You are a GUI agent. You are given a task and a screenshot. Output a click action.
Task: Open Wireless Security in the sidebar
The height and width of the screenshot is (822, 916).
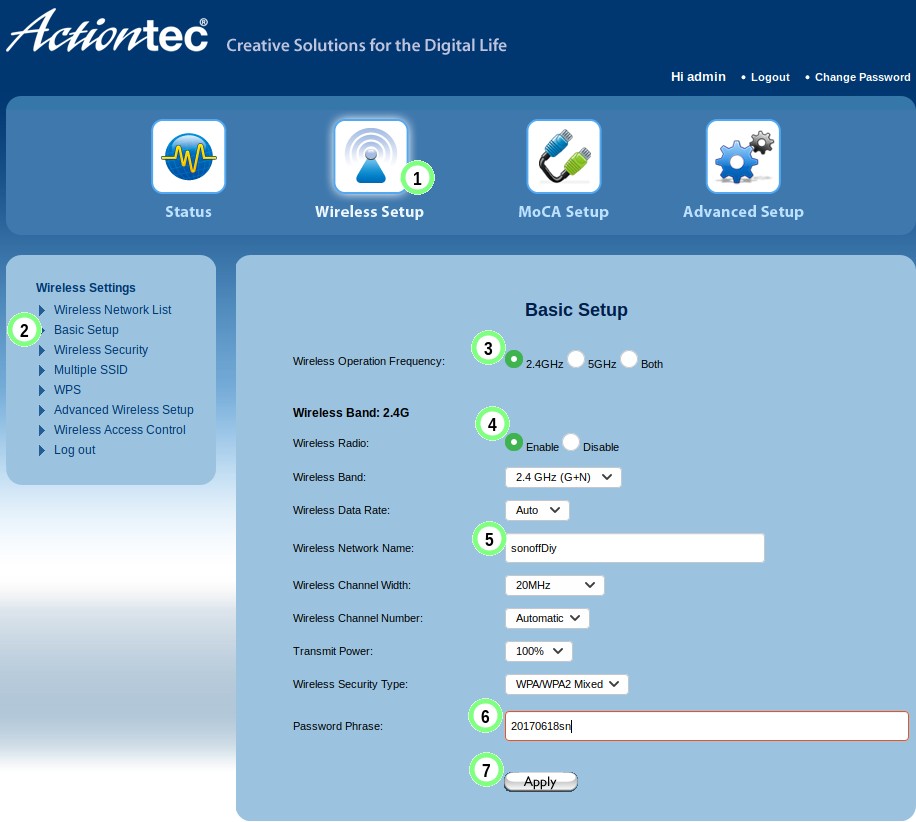(101, 350)
